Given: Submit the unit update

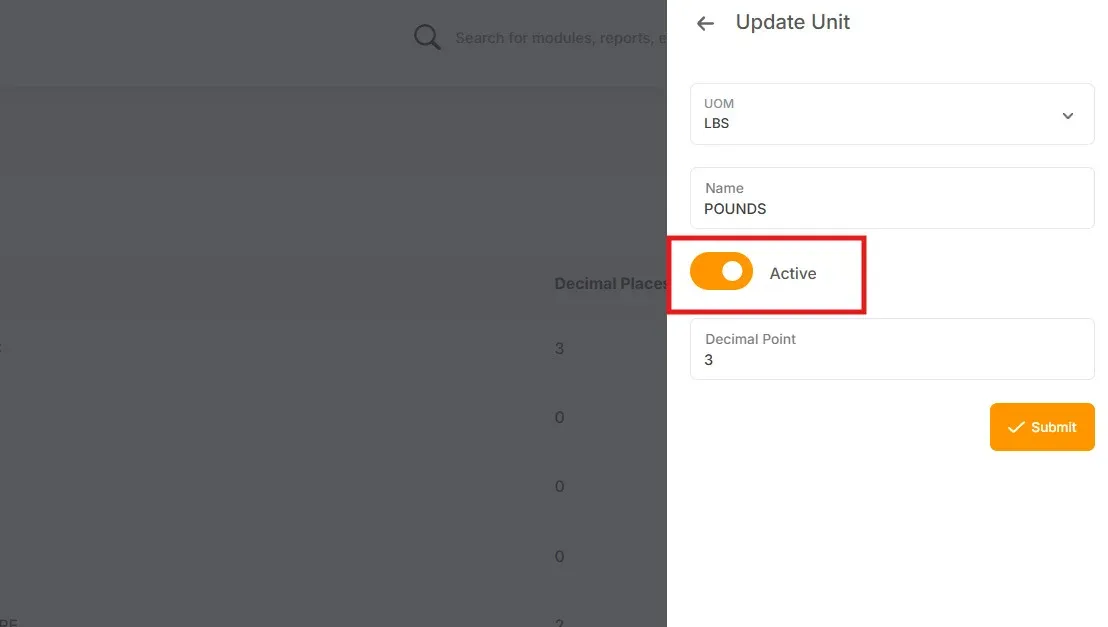Looking at the screenshot, I should 1042,427.
